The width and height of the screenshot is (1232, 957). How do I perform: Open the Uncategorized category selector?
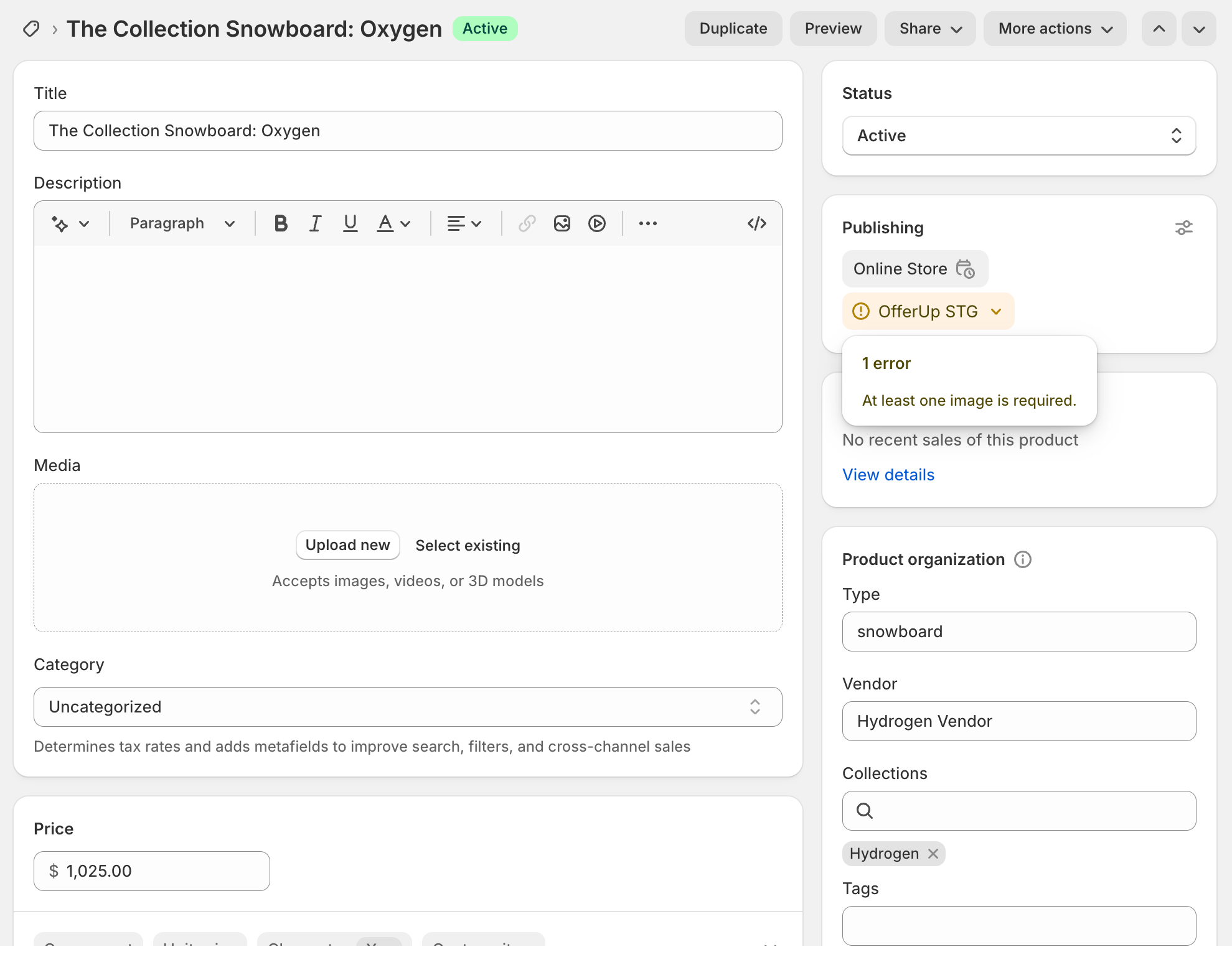tap(408, 707)
